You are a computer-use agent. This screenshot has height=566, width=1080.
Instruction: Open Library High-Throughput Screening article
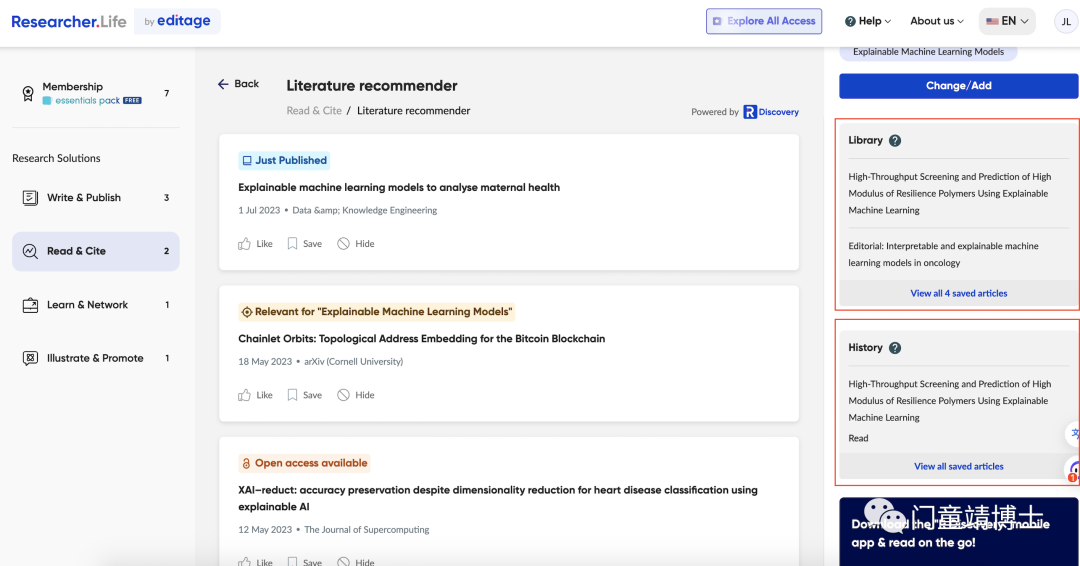[949, 193]
